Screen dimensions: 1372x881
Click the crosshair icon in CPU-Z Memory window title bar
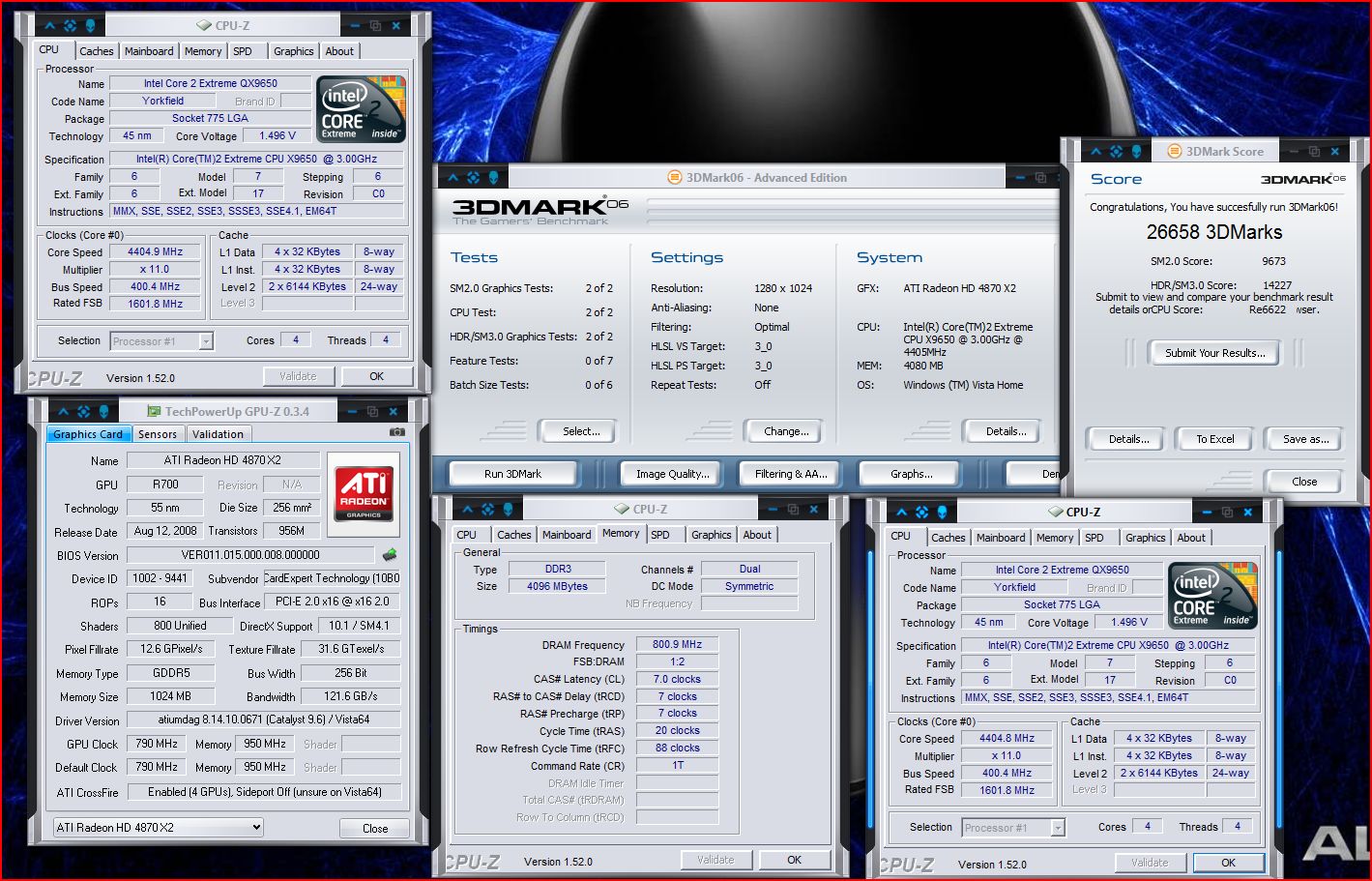(x=488, y=509)
